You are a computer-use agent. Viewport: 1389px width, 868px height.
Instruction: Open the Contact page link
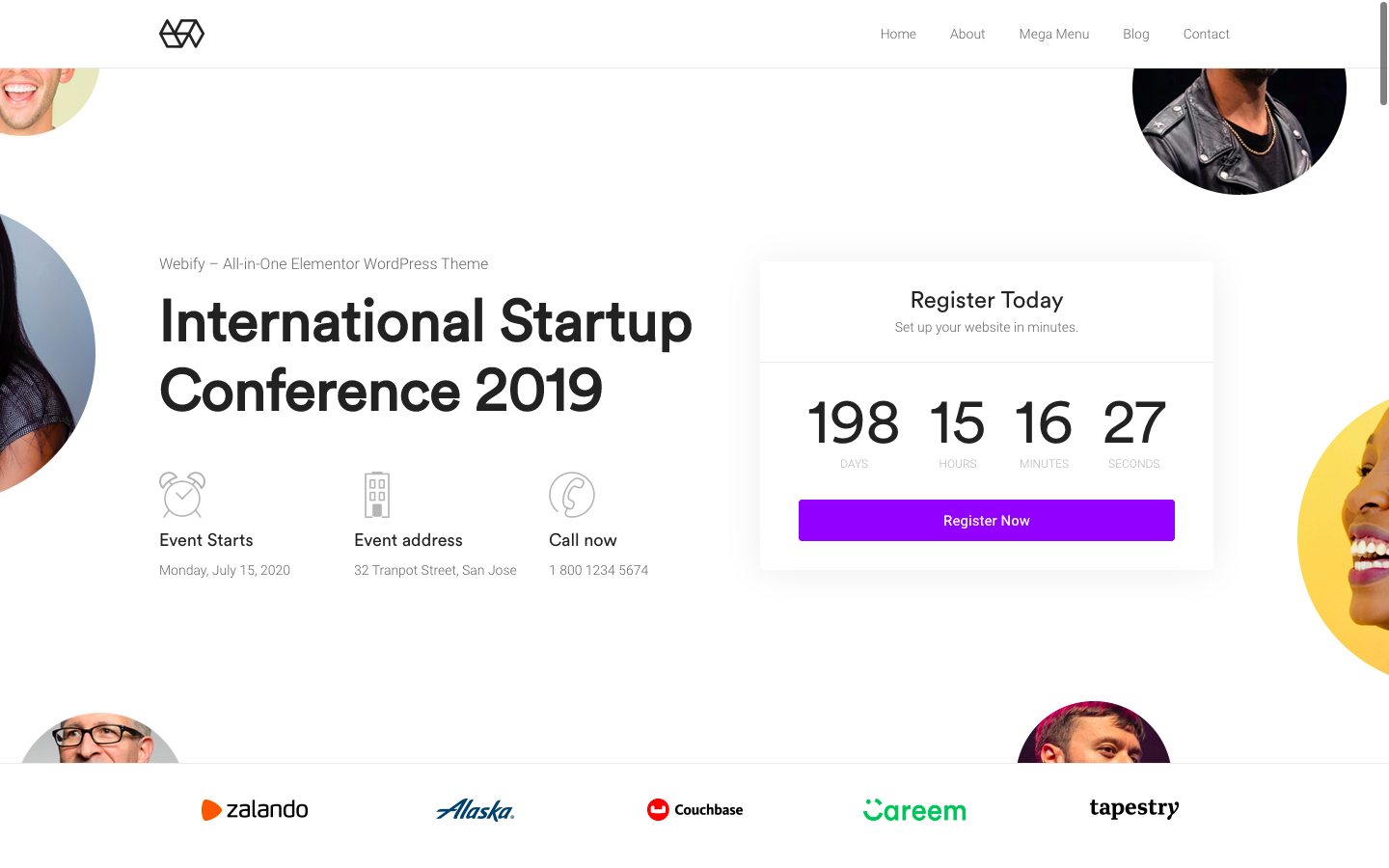coord(1207,34)
